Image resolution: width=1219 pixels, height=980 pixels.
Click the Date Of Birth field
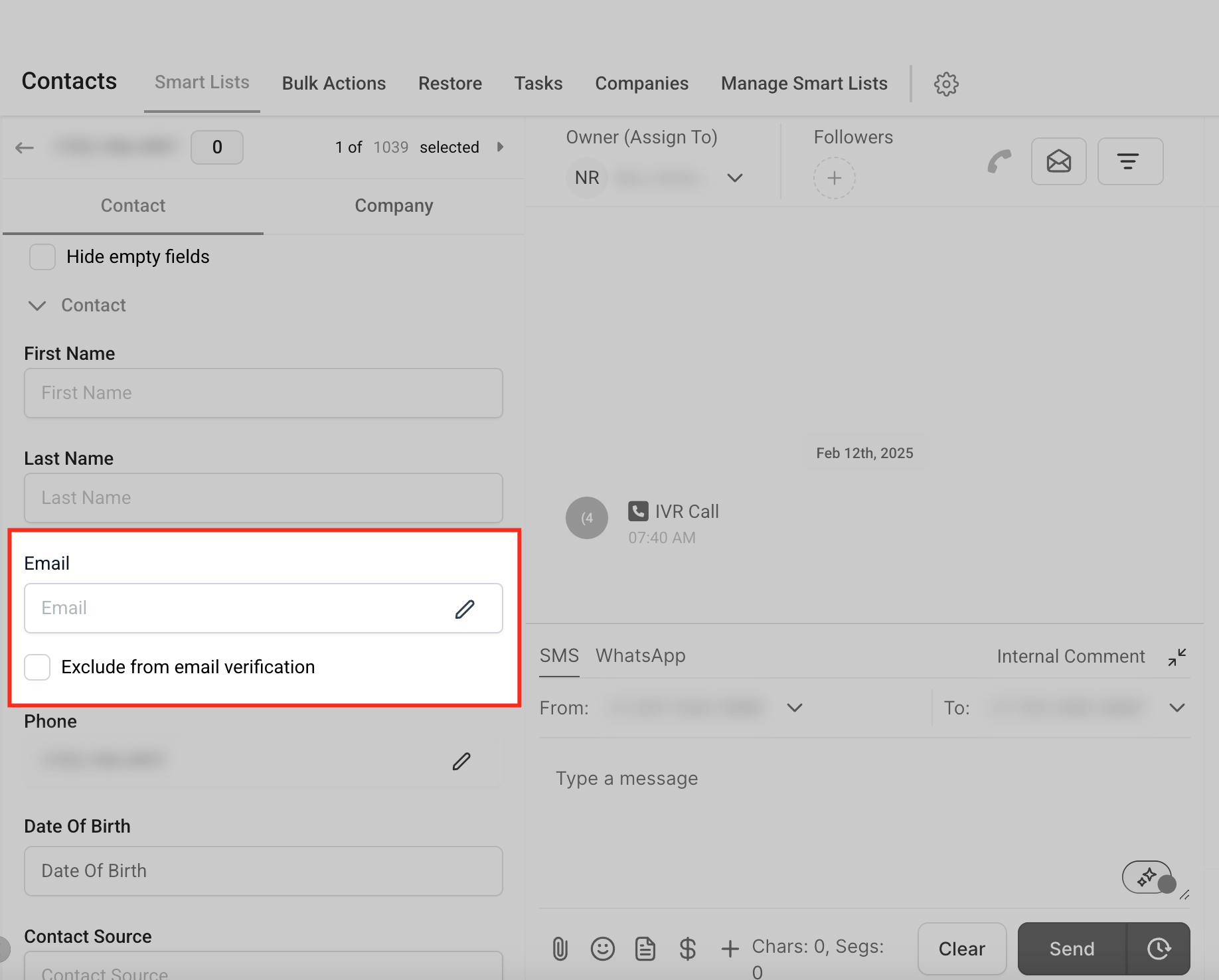[264, 871]
